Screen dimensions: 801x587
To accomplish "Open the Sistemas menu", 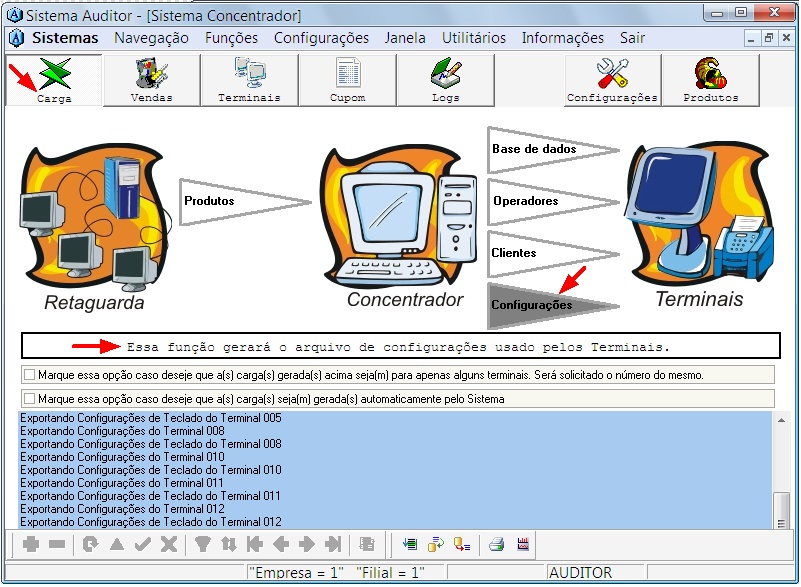I will pyautogui.click(x=65, y=38).
